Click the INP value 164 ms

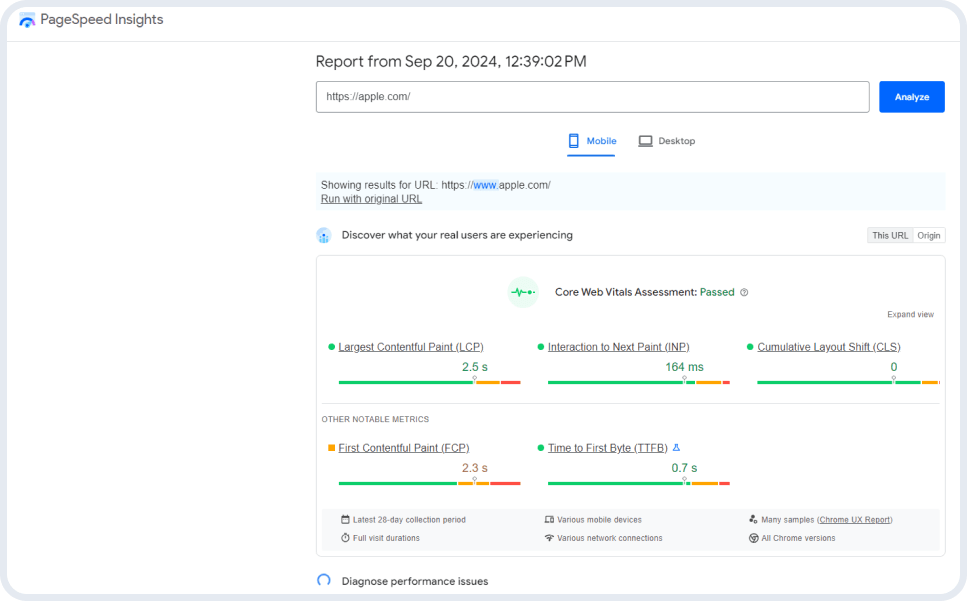[x=685, y=367]
